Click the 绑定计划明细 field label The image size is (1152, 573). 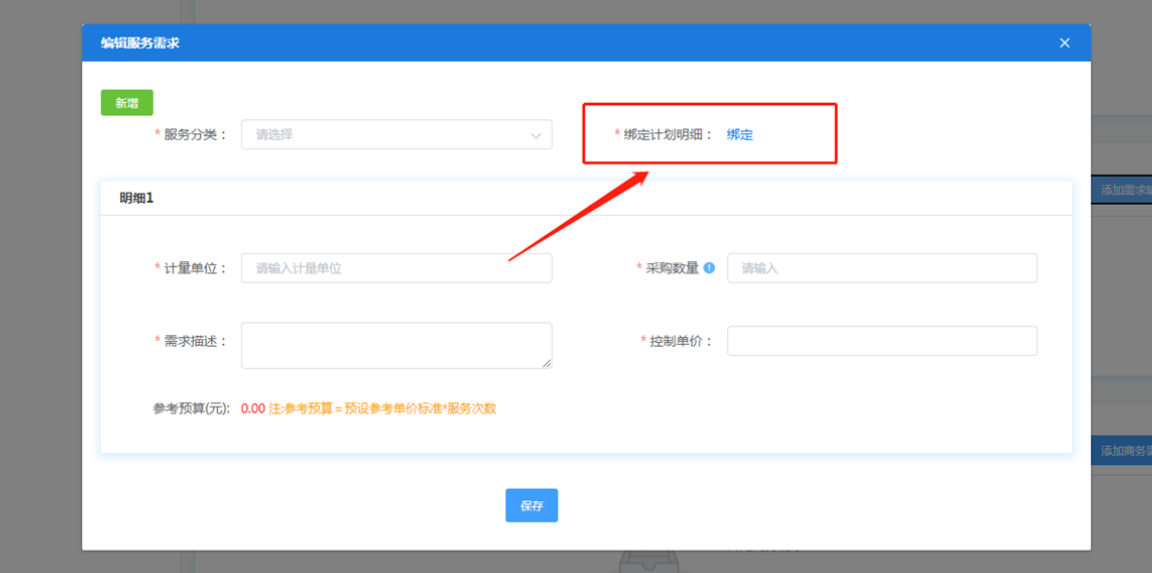pos(668,135)
